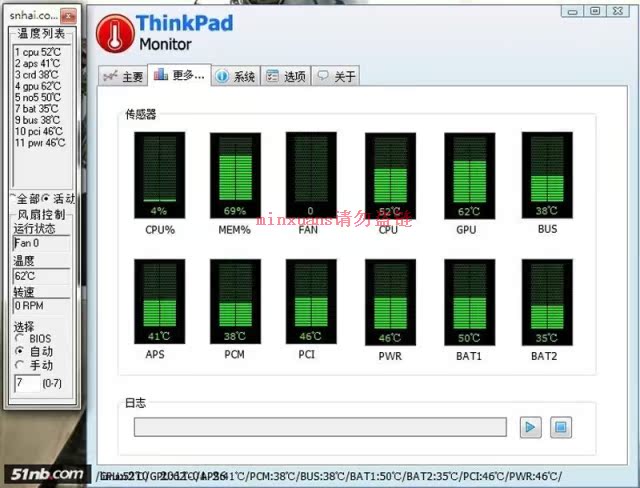Click the CPU% usage gauge
The height and width of the screenshot is (488, 640).
[x=160, y=175]
